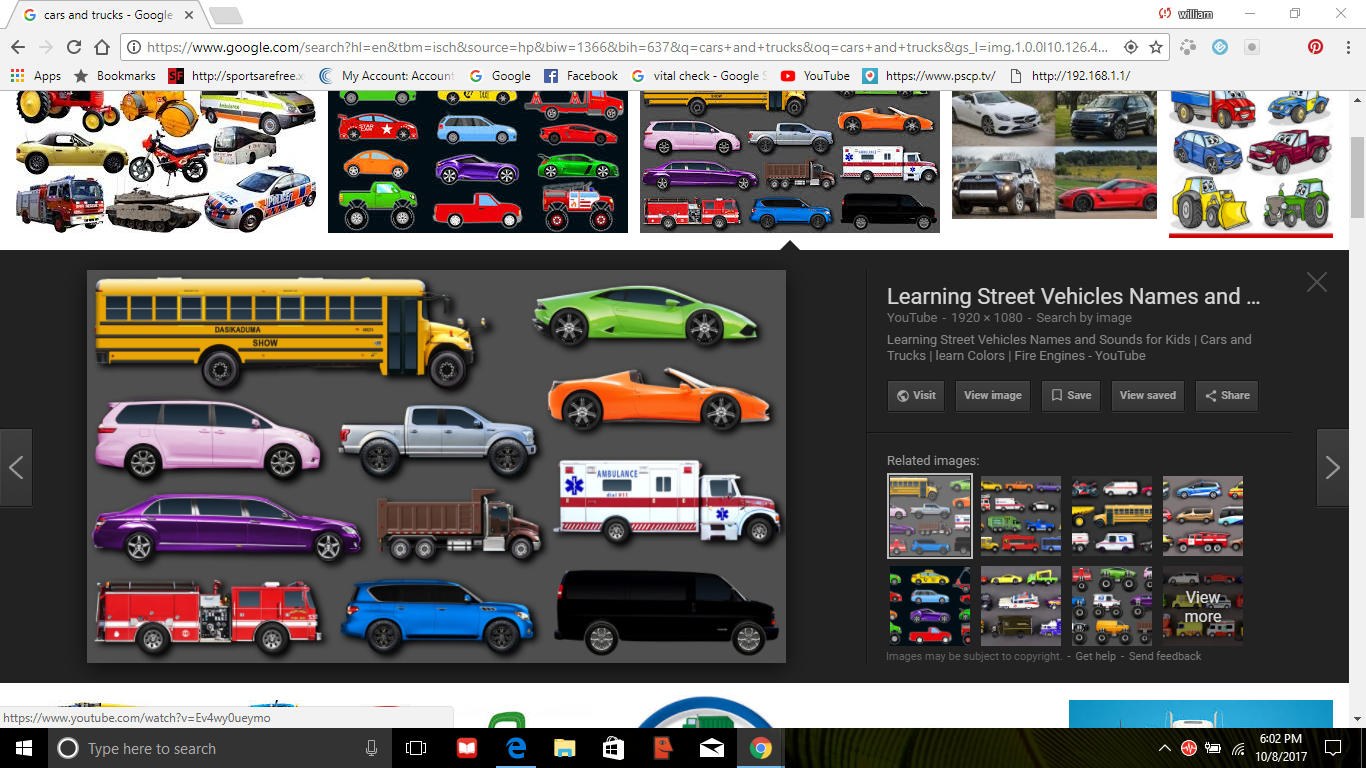
Task: Open the Chrome home page button
Action: [101, 47]
